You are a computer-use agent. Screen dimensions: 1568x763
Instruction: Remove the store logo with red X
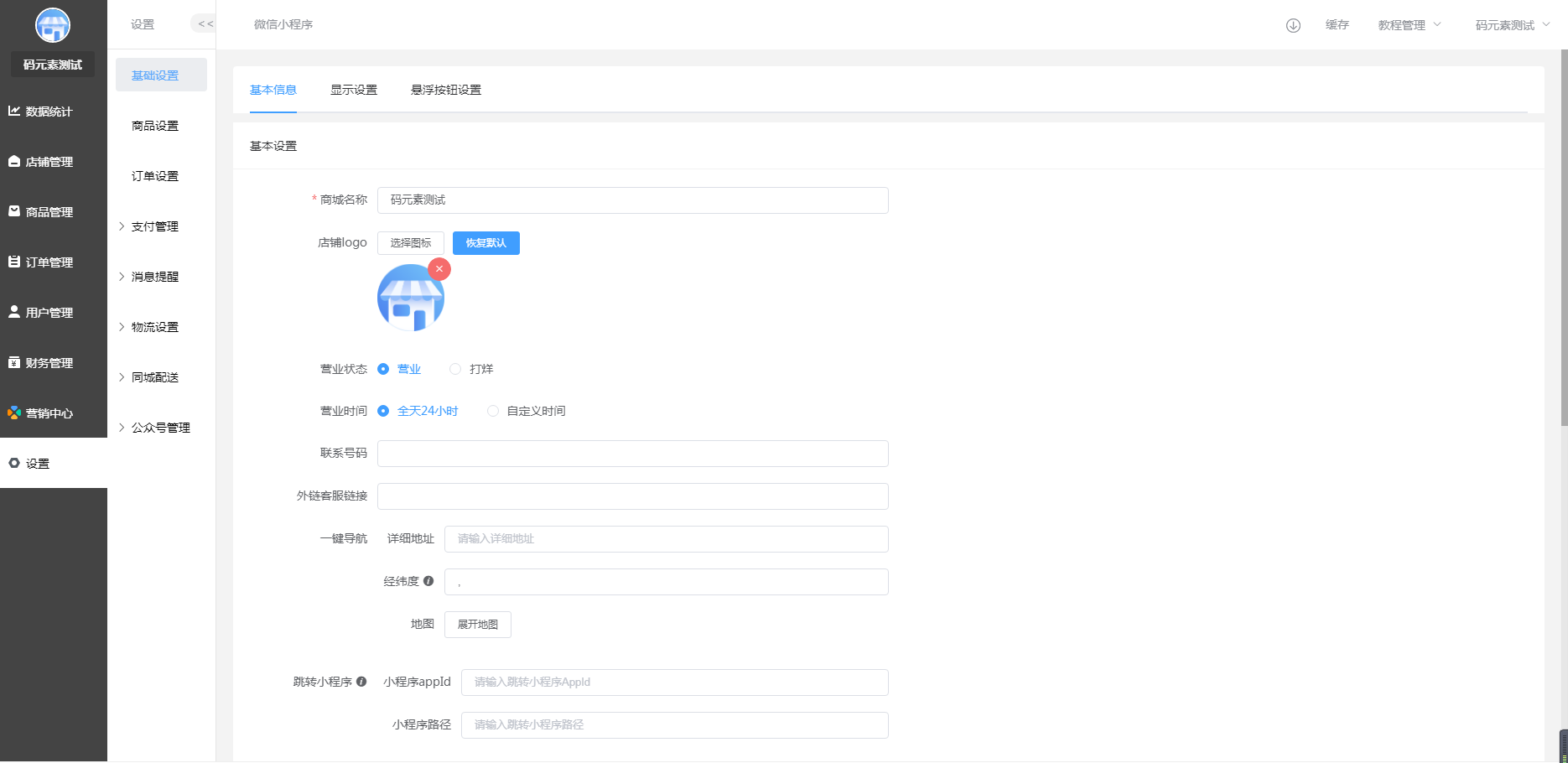click(439, 269)
